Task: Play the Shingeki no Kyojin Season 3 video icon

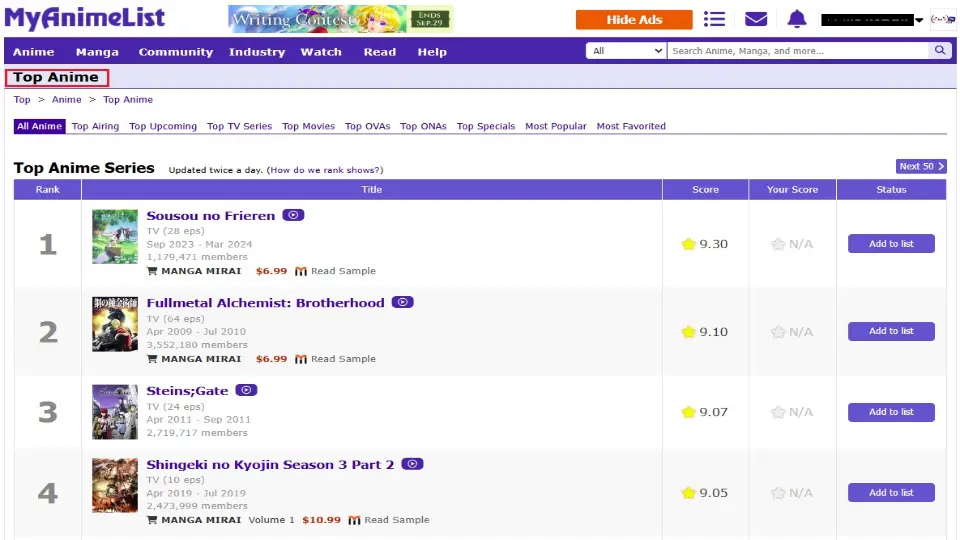Action: tap(412, 464)
